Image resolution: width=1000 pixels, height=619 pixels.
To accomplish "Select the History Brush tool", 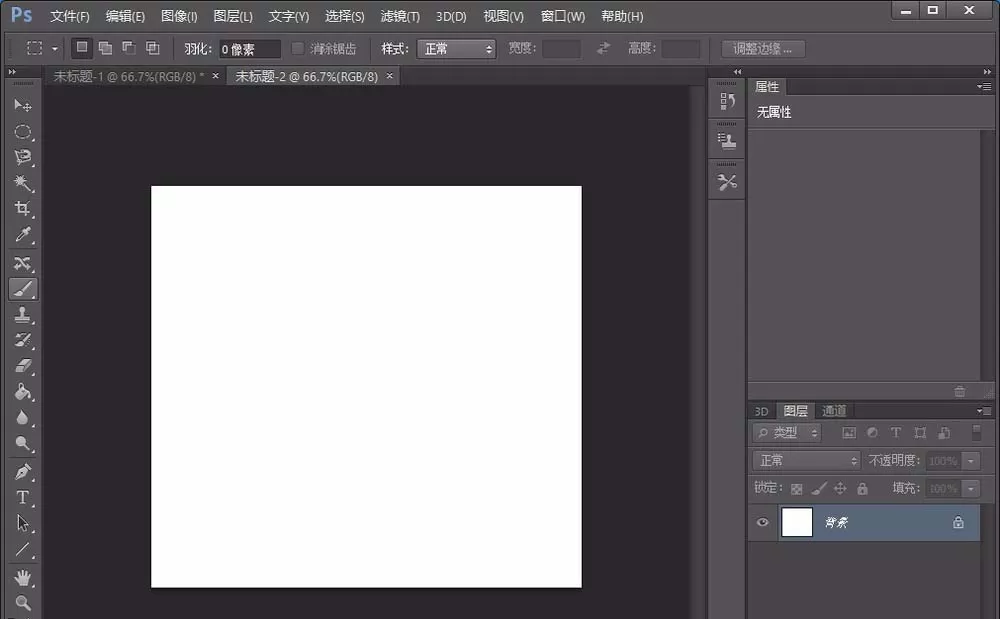I will pos(23,340).
